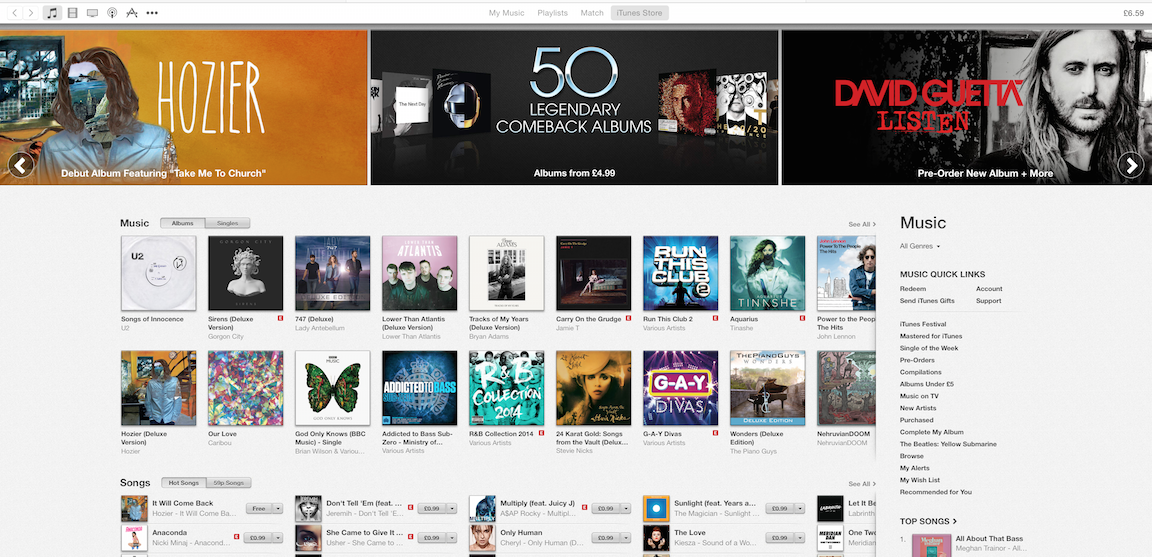Go back with the left chevron
The height and width of the screenshot is (557, 1152).
15,12
